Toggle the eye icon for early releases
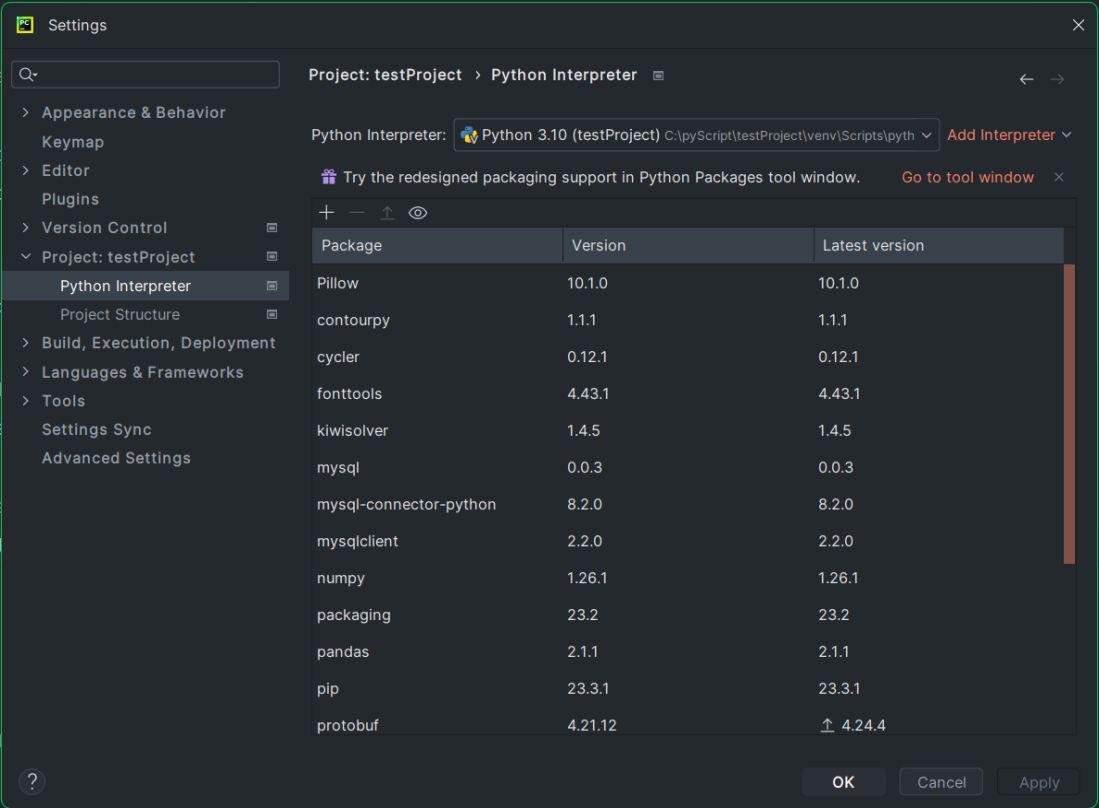Screen dimensions: 1099x808 click(418, 213)
